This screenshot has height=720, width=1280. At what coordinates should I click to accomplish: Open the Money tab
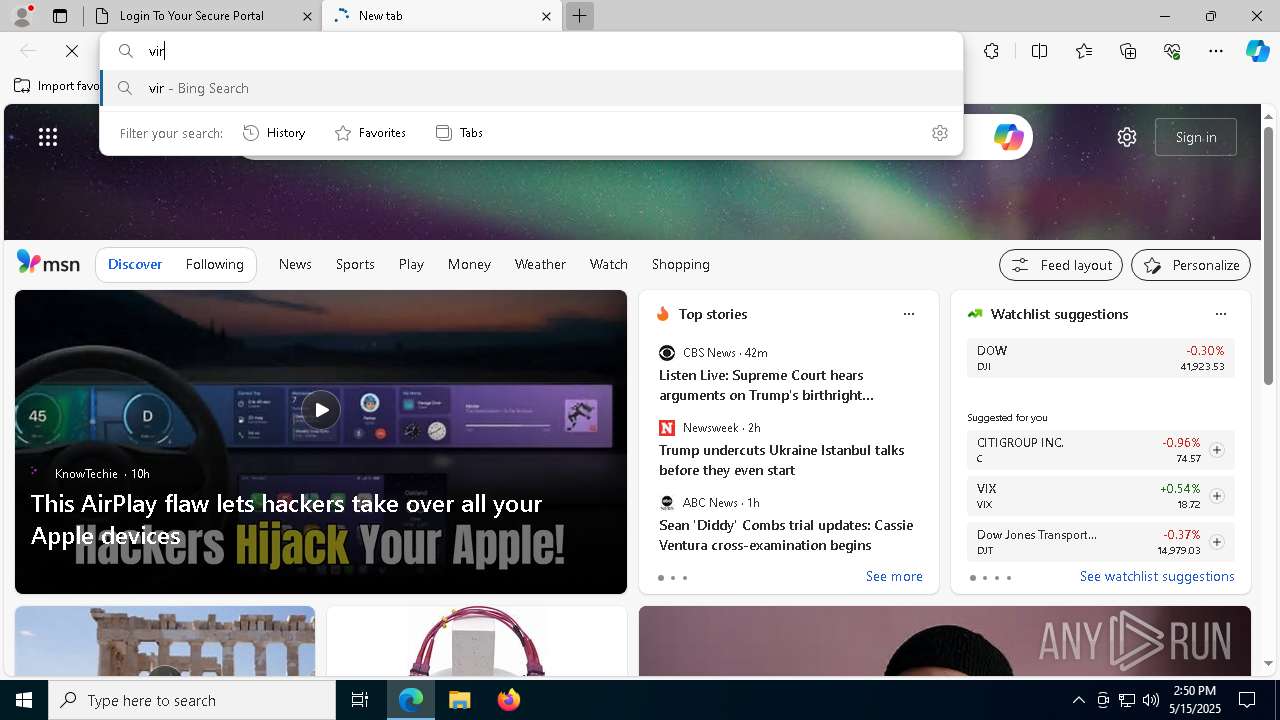pyautogui.click(x=469, y=264)
